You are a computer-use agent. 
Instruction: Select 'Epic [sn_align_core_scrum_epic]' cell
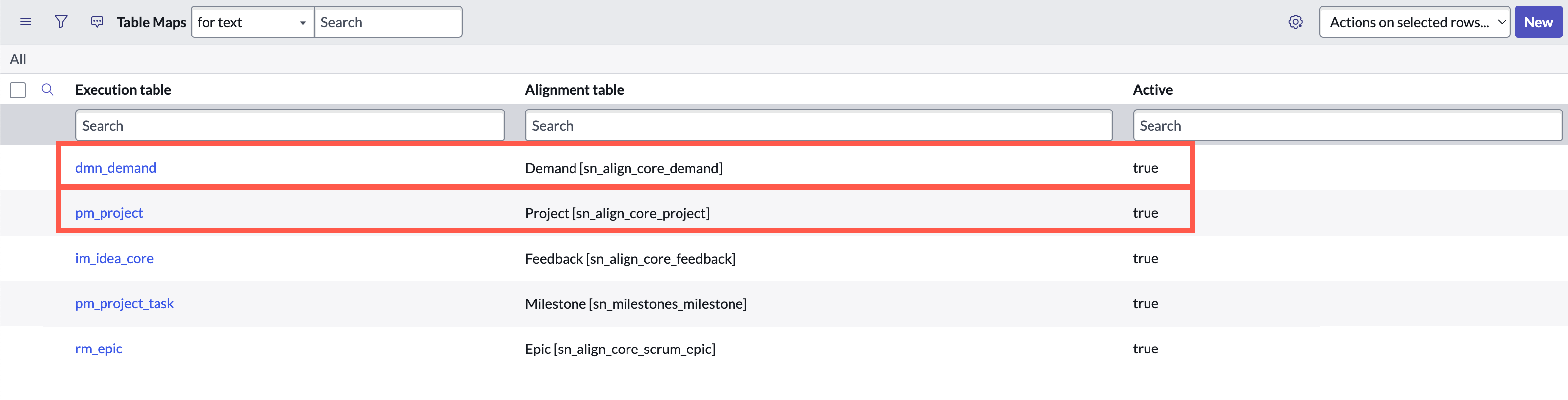click(x=620, y=349)
